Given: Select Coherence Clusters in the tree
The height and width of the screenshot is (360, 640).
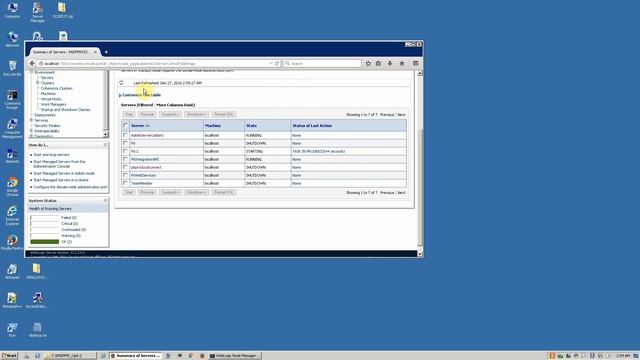Looking at the screenshot, I should pyautogui.click(x=57, y=88).
